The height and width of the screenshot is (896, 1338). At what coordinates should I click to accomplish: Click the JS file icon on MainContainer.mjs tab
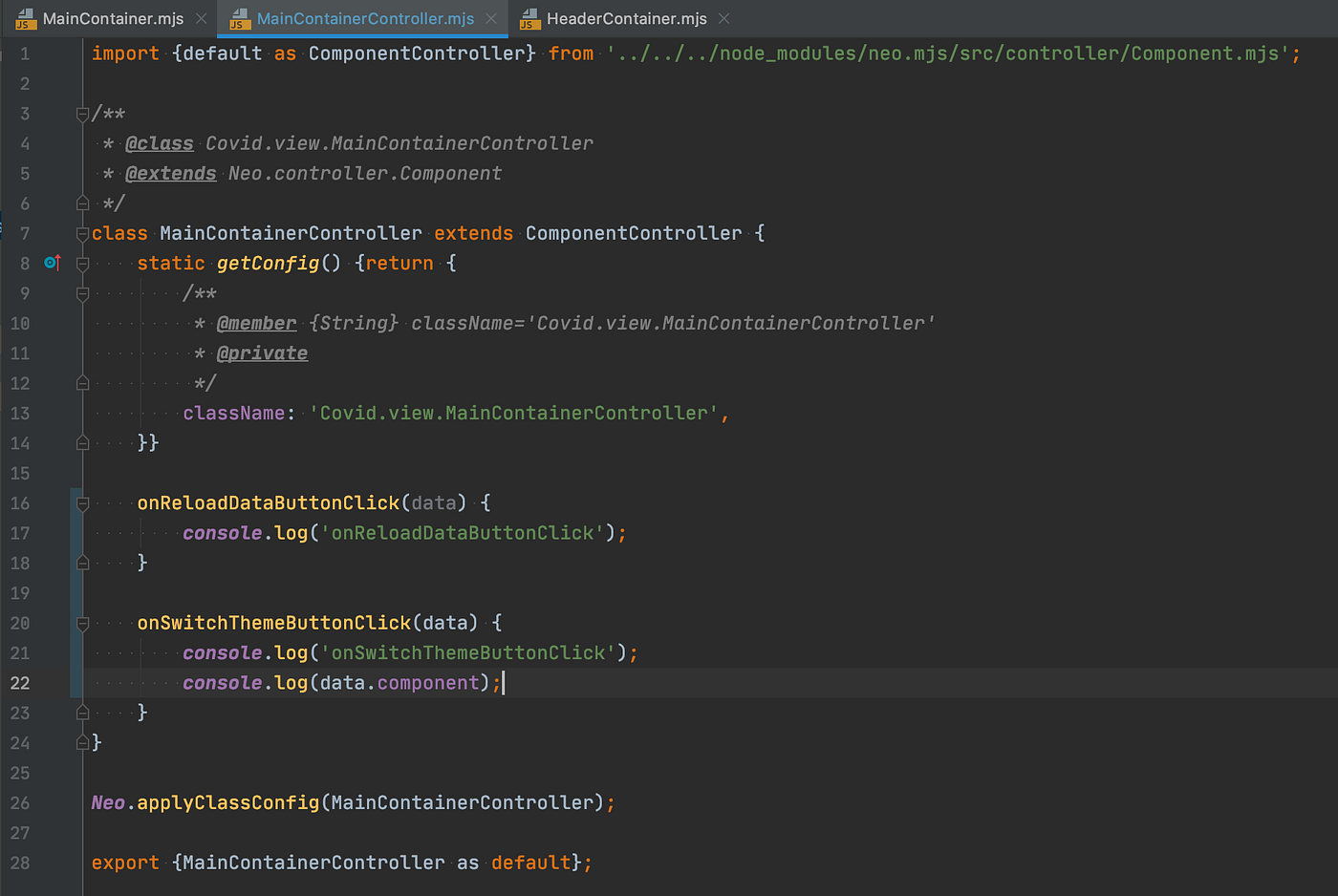(x=24, y=17)
